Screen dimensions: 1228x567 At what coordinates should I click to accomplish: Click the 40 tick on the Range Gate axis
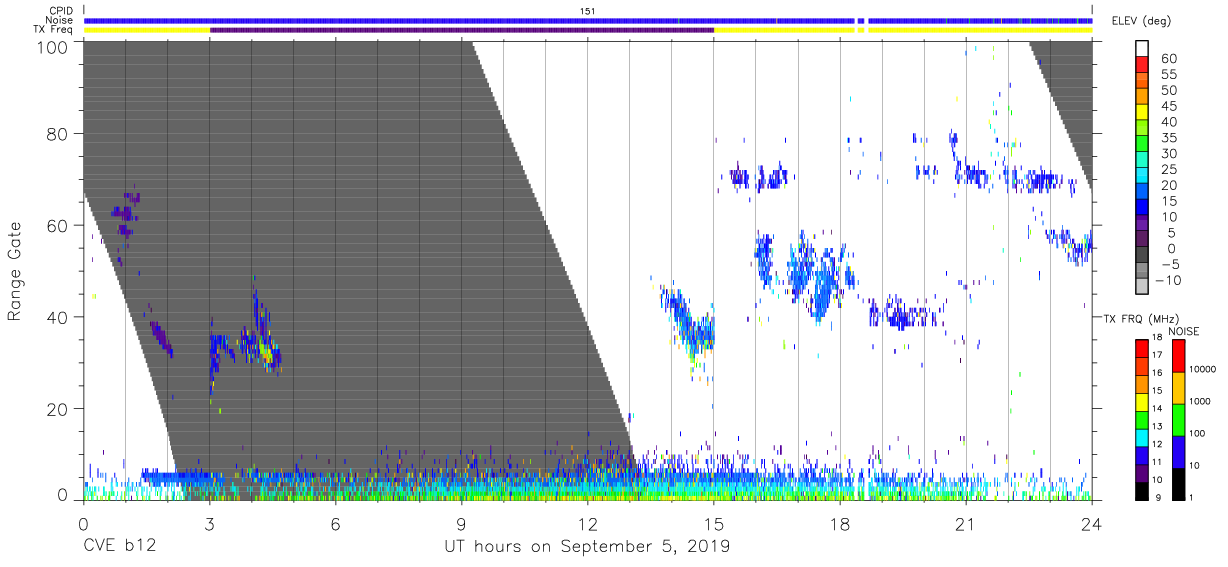pos(57,317)
